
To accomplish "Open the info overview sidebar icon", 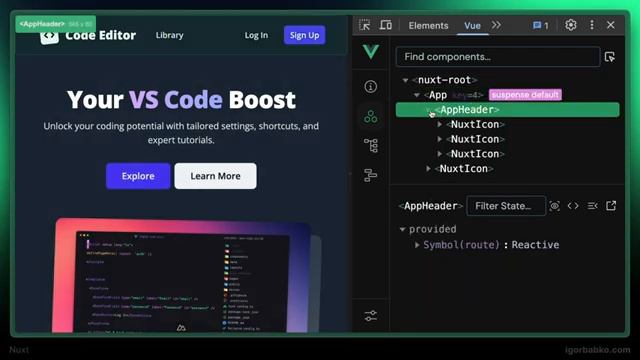I will tap(371, 87).
